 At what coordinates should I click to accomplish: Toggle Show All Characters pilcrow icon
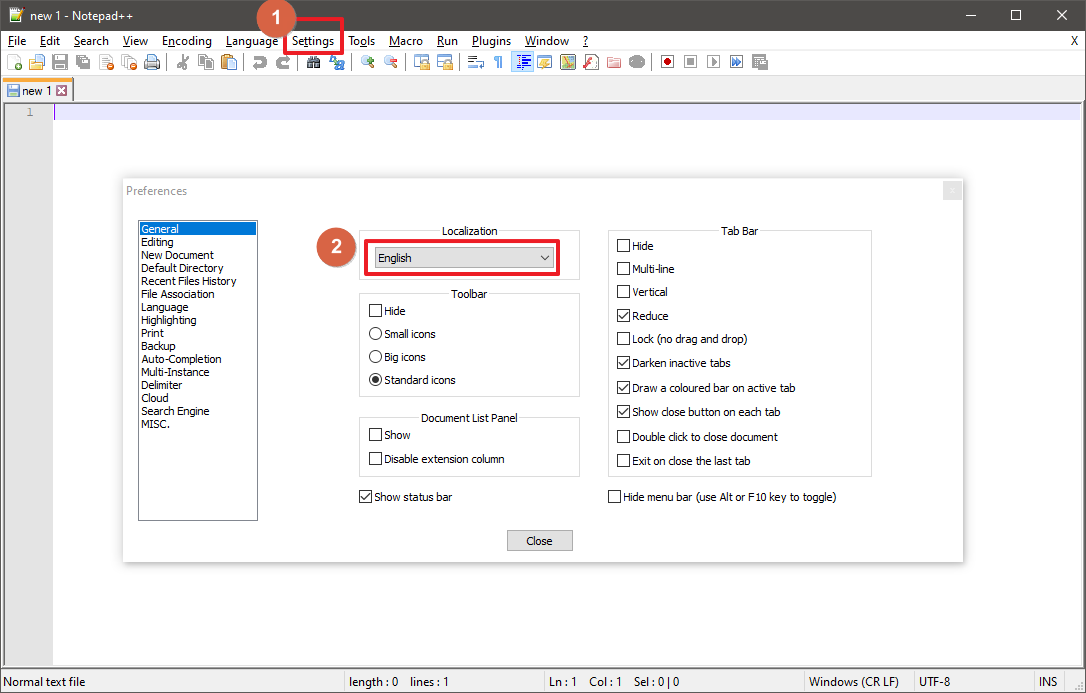(498, 62)
